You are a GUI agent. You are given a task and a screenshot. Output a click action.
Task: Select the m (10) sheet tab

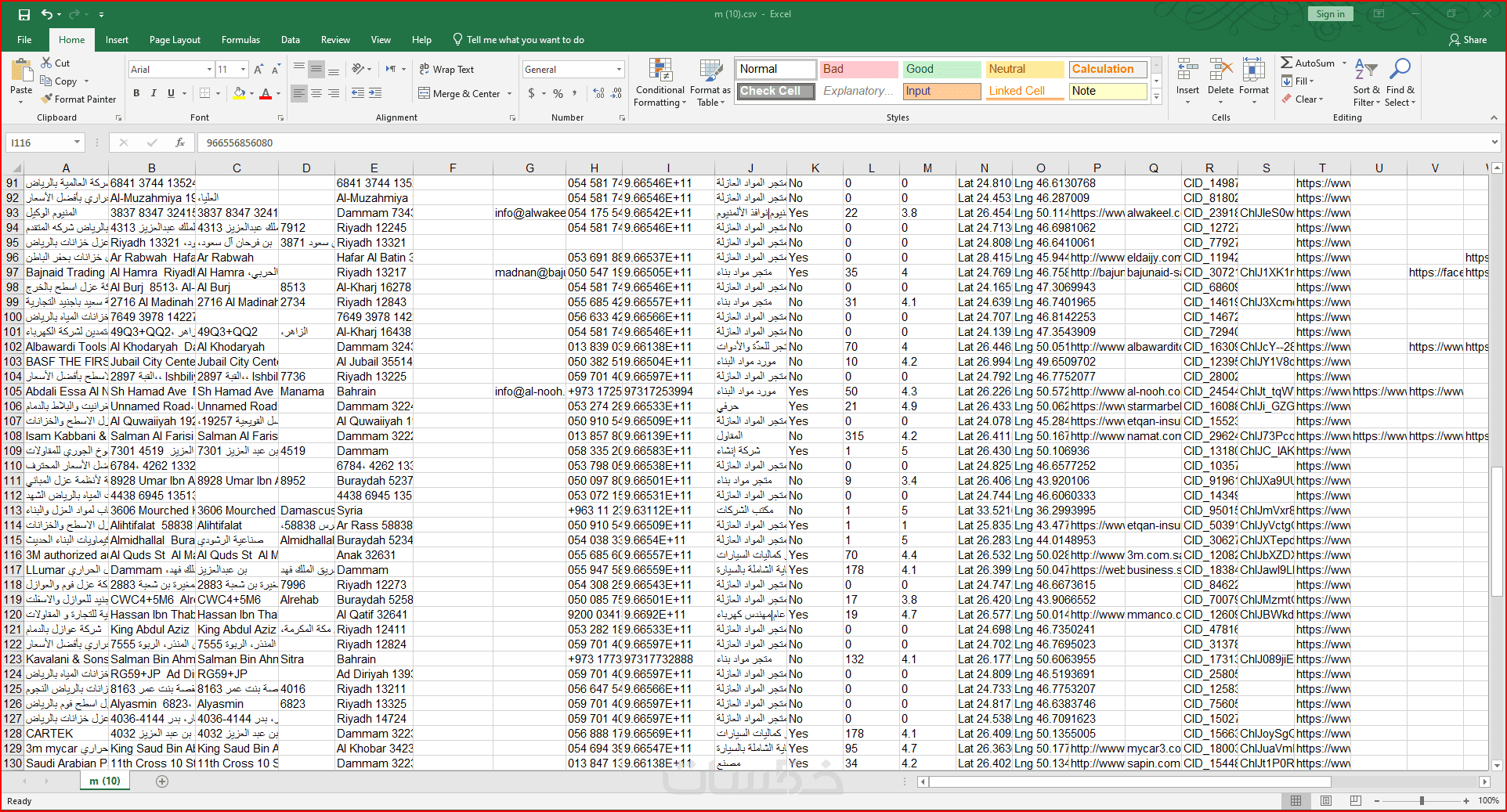point(105,781)
